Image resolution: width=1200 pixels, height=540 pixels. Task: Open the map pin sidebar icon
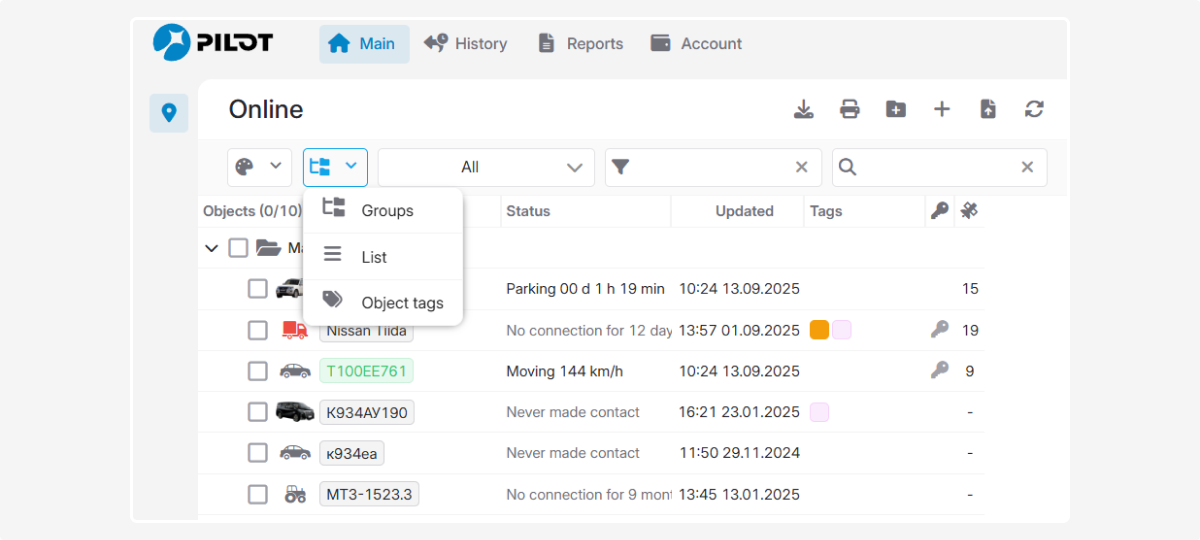[x=169, y=113]
